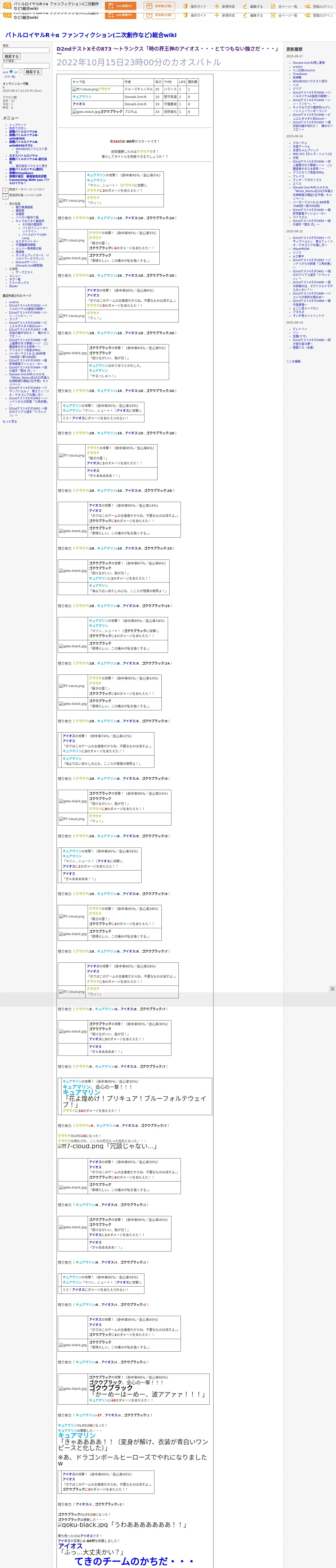Open the wiki title link バトルロイヤルR+α ファンフィクション総合wiki
Screen dimensions: 336x1568
[x=91, y=35]
